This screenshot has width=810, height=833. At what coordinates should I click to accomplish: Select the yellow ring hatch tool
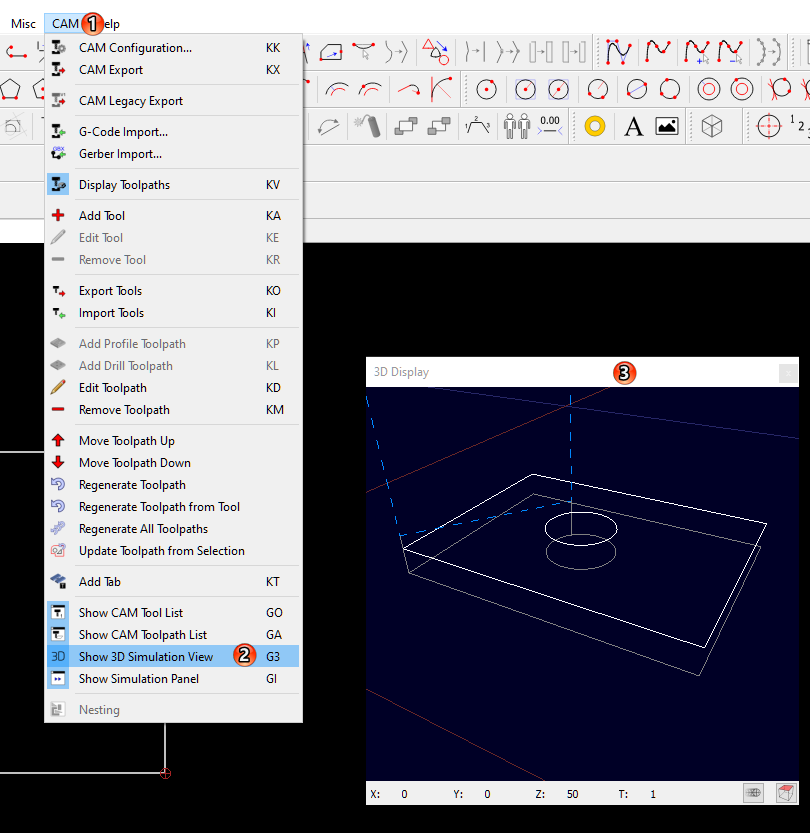pyautogui.click(x=595, y=126)
